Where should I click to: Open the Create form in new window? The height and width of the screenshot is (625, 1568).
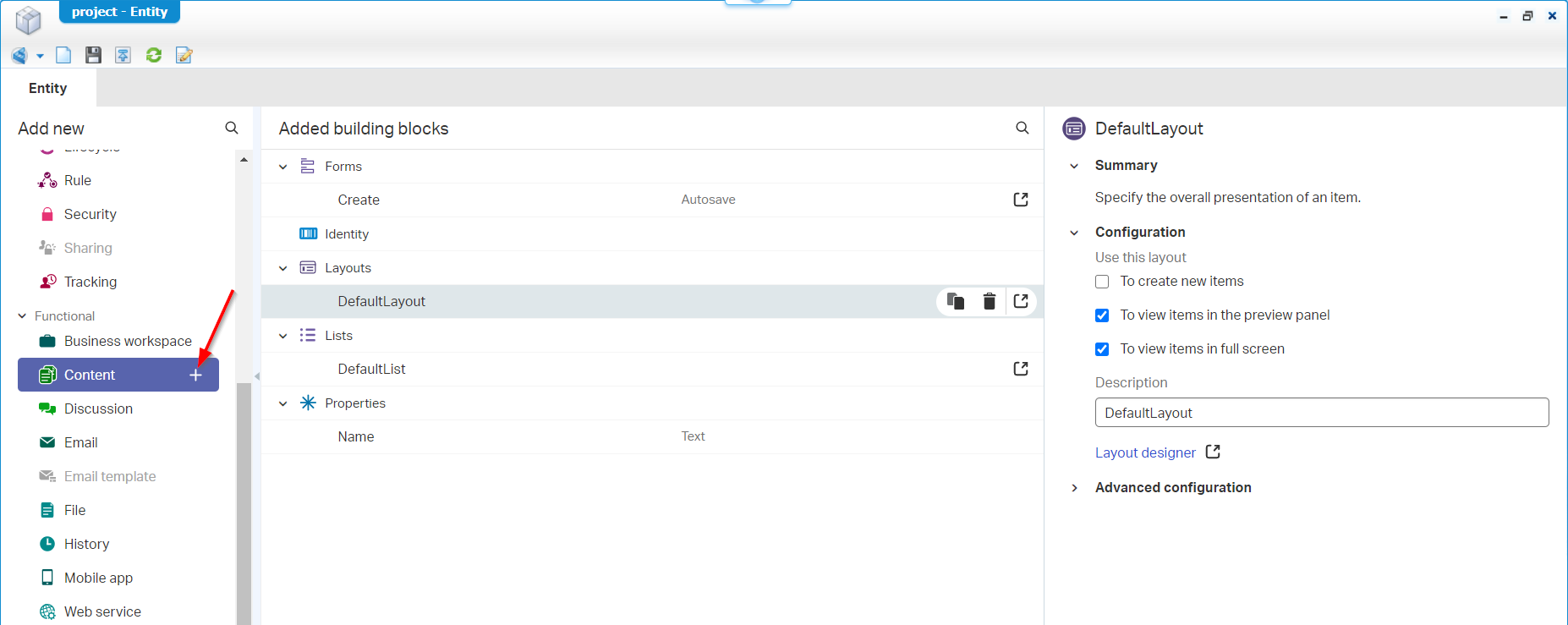point(1021,200)
